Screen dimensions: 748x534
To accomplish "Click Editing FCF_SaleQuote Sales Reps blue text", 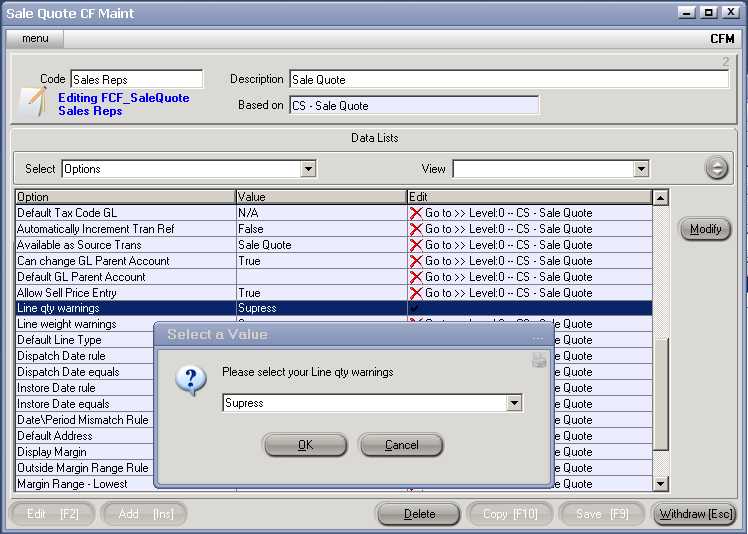I will click(124, 104).
